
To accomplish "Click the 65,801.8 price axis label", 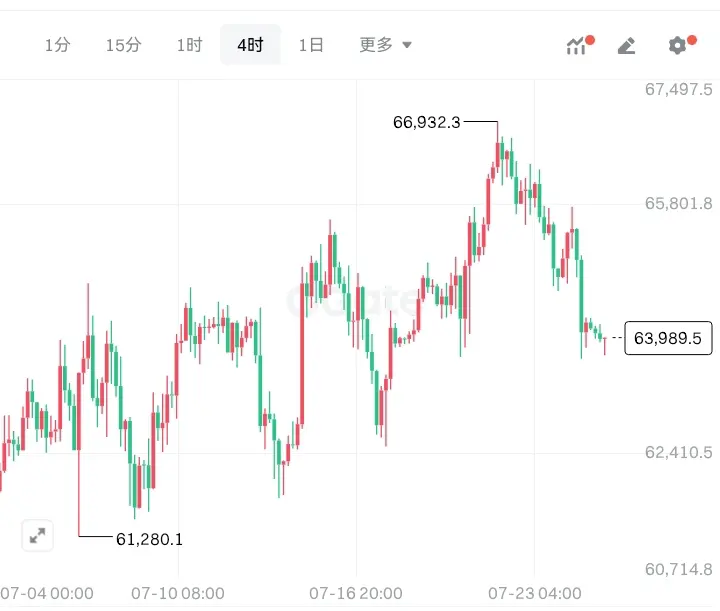I will point(679,203).
